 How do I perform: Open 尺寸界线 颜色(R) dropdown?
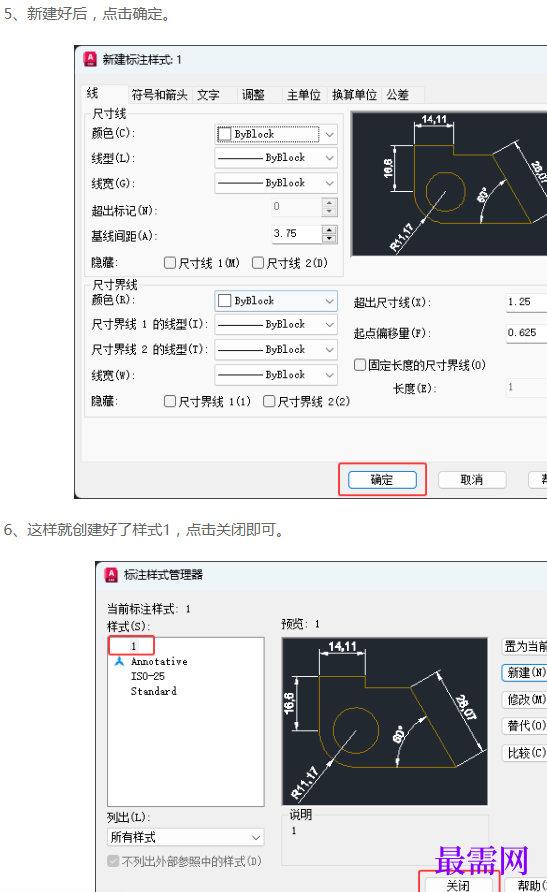pyautogui.click(x=276, y=301)
